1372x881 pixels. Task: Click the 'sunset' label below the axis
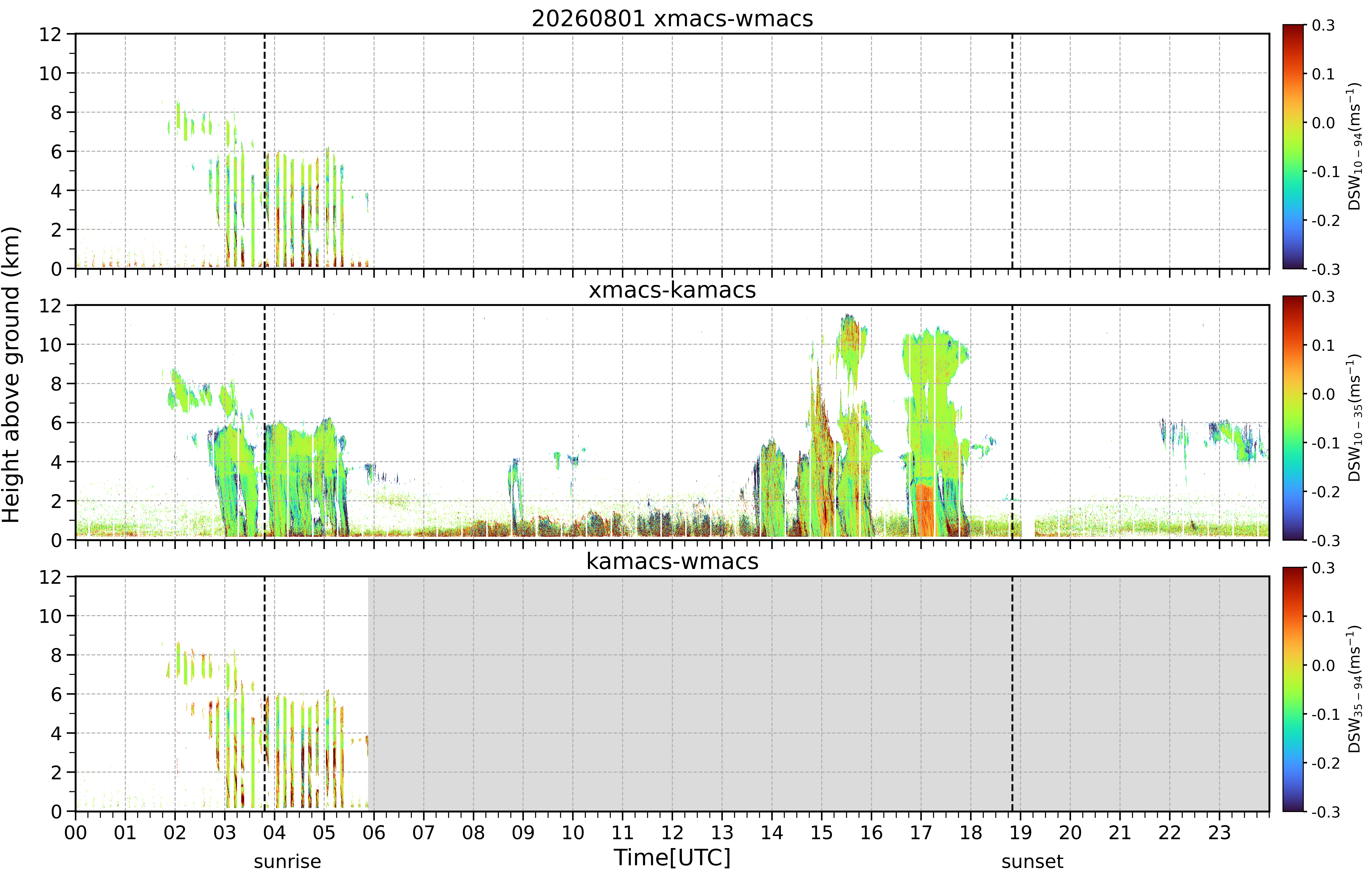click(x=1032, y=861)
